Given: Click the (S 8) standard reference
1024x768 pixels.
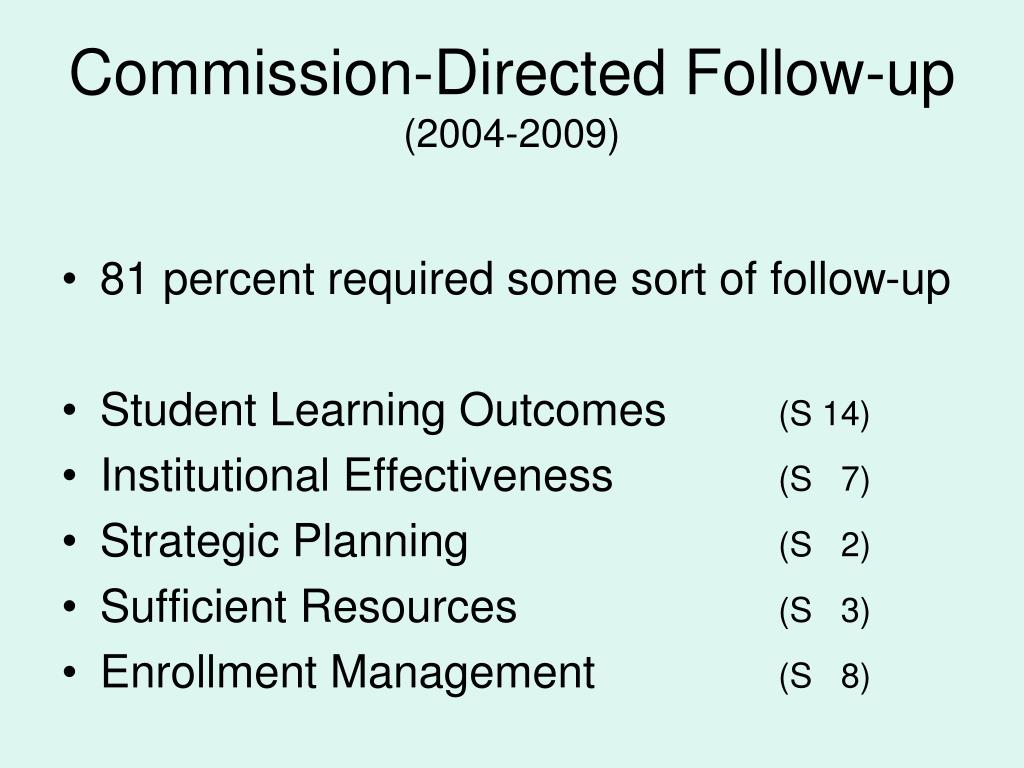Looking at the screenshot, I should (824, 675).
